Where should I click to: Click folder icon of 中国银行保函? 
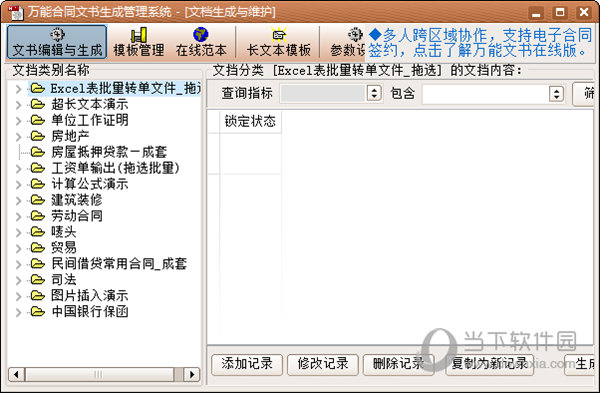pos(38,311)
